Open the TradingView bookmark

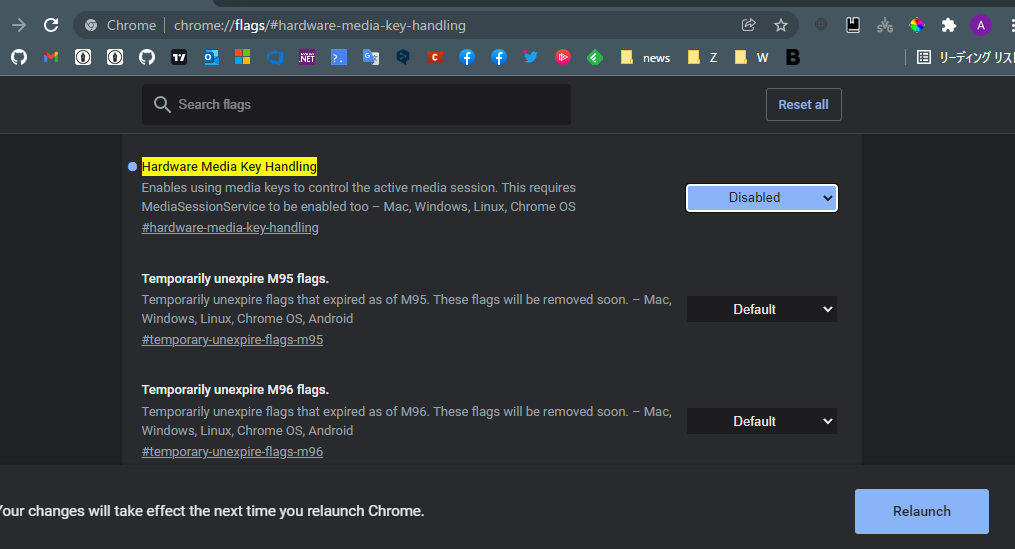pyautogui.click(x=179, y=58)
